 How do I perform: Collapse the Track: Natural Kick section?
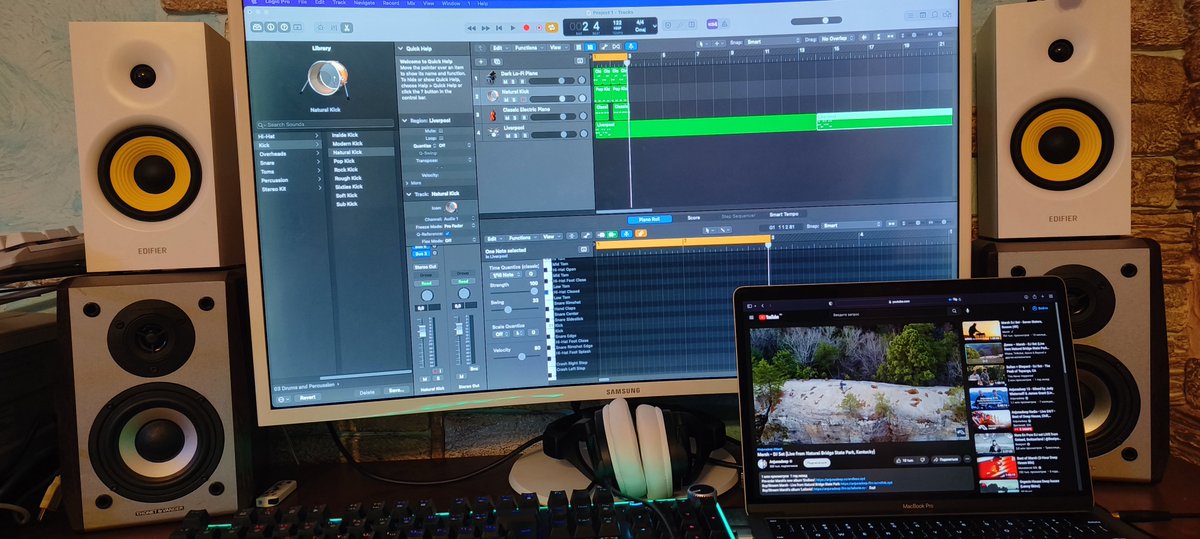coord(409,194)
